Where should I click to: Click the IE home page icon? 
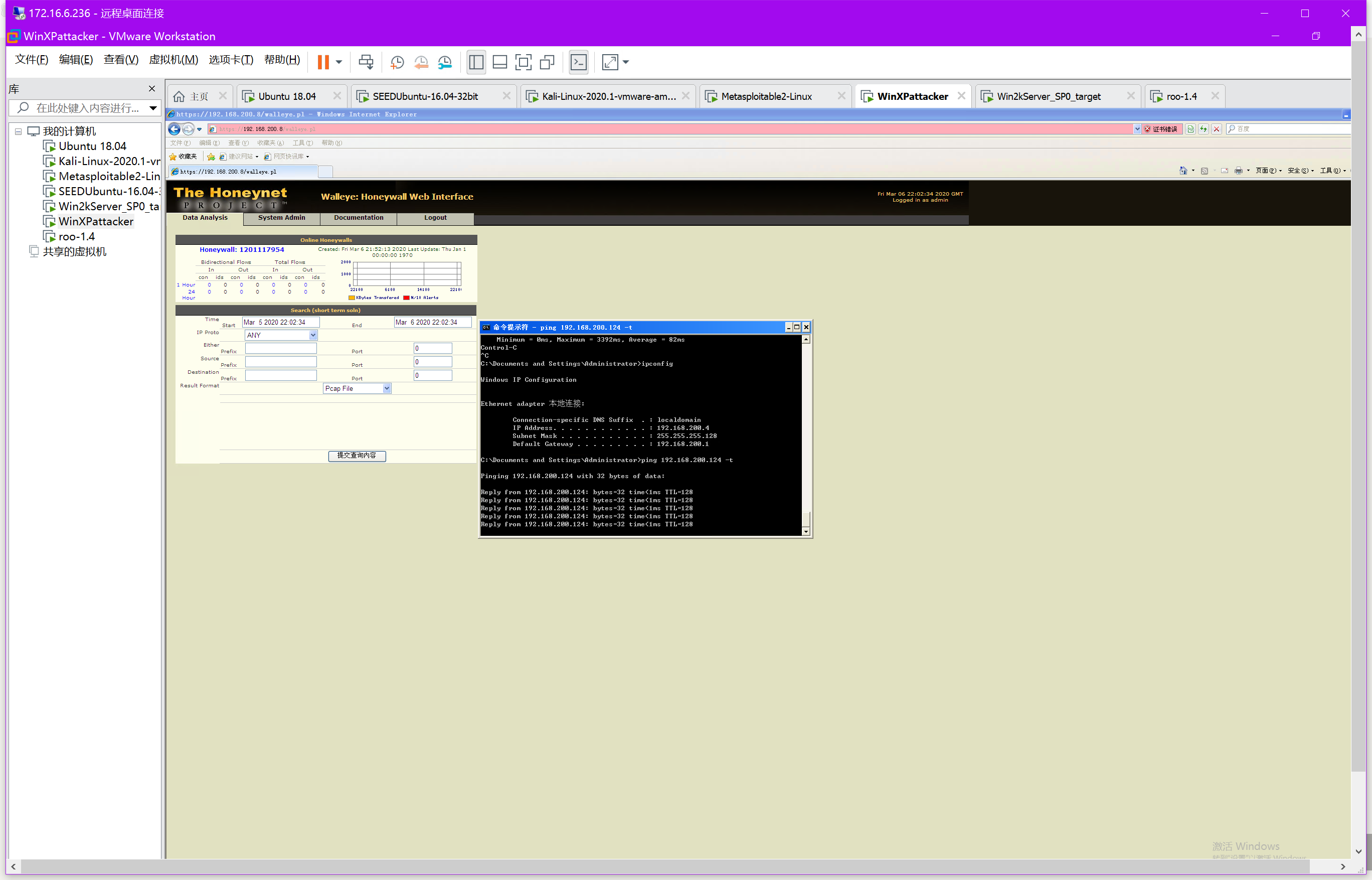[1183, 170]
